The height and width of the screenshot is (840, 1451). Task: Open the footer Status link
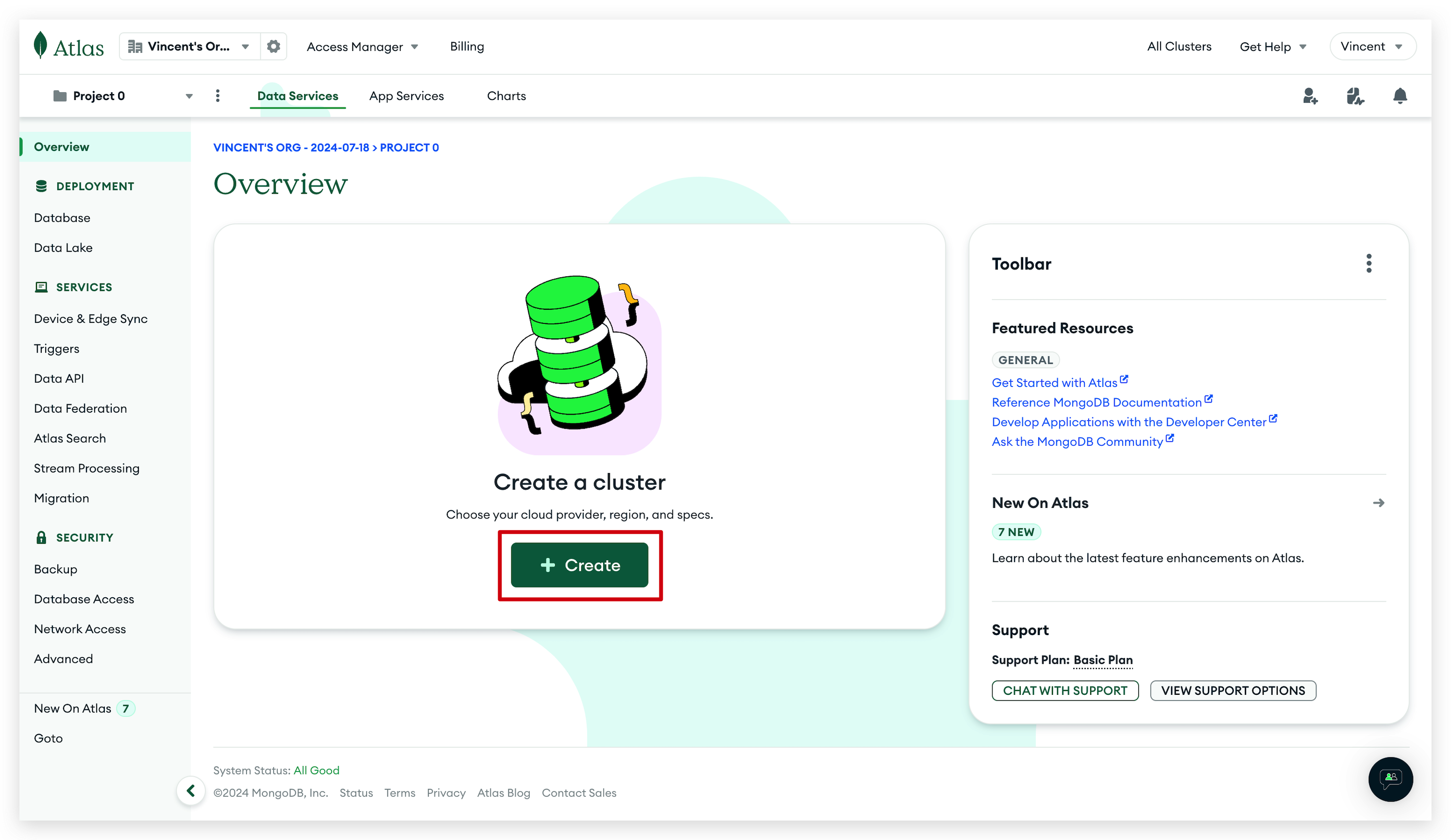click(x=356, y=793)
